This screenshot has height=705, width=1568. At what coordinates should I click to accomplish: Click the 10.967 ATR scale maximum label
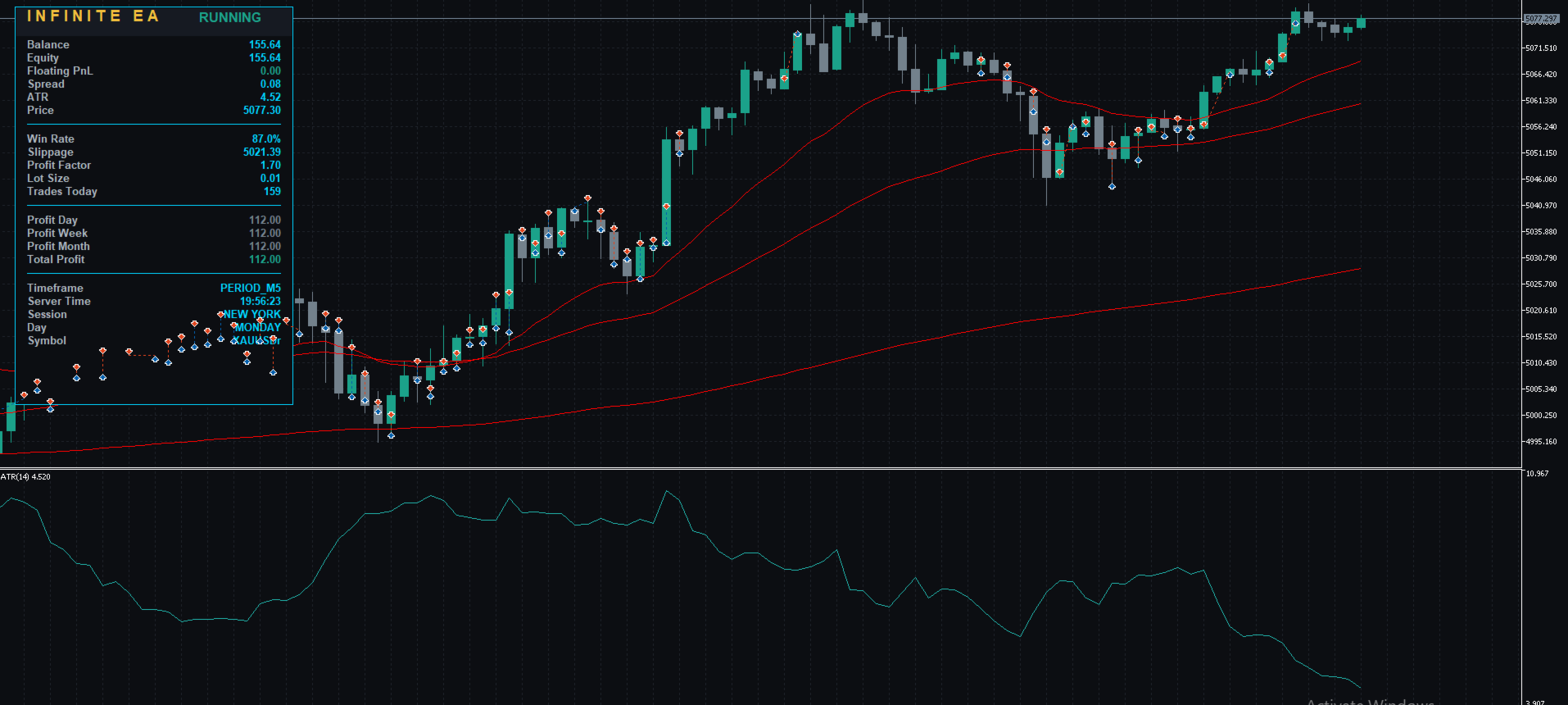(1537, 474)
